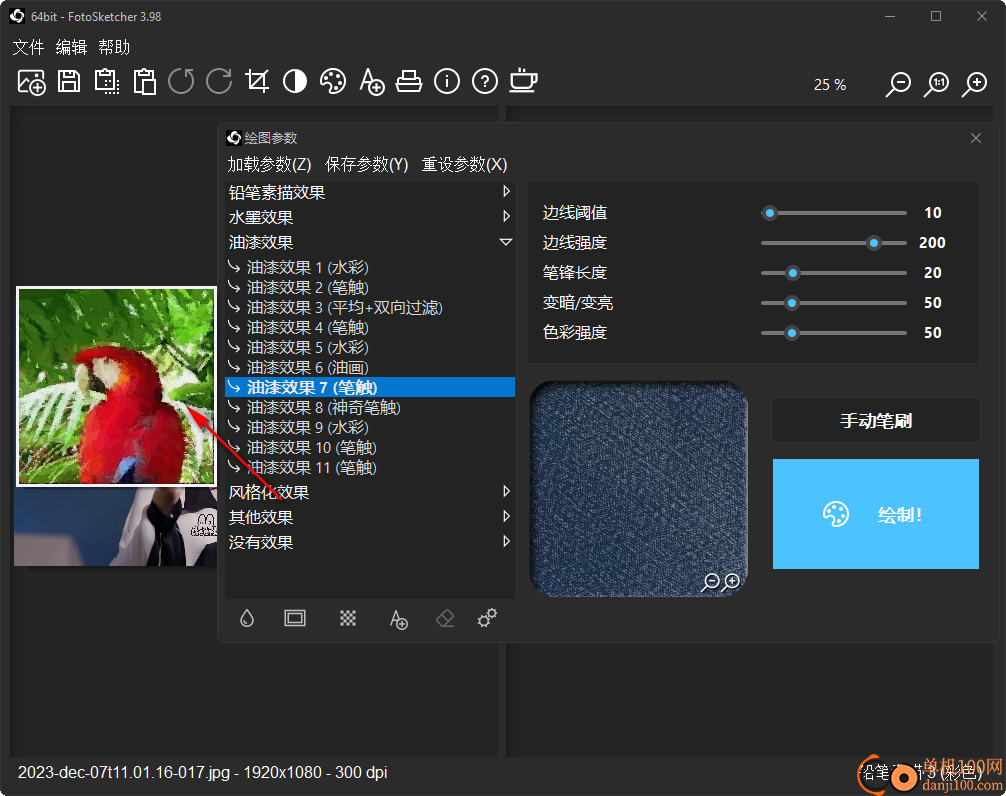This screenshot has height=796, width=1006.
Task: Open the 编辑 menu
Action: (x=71, y=47)
